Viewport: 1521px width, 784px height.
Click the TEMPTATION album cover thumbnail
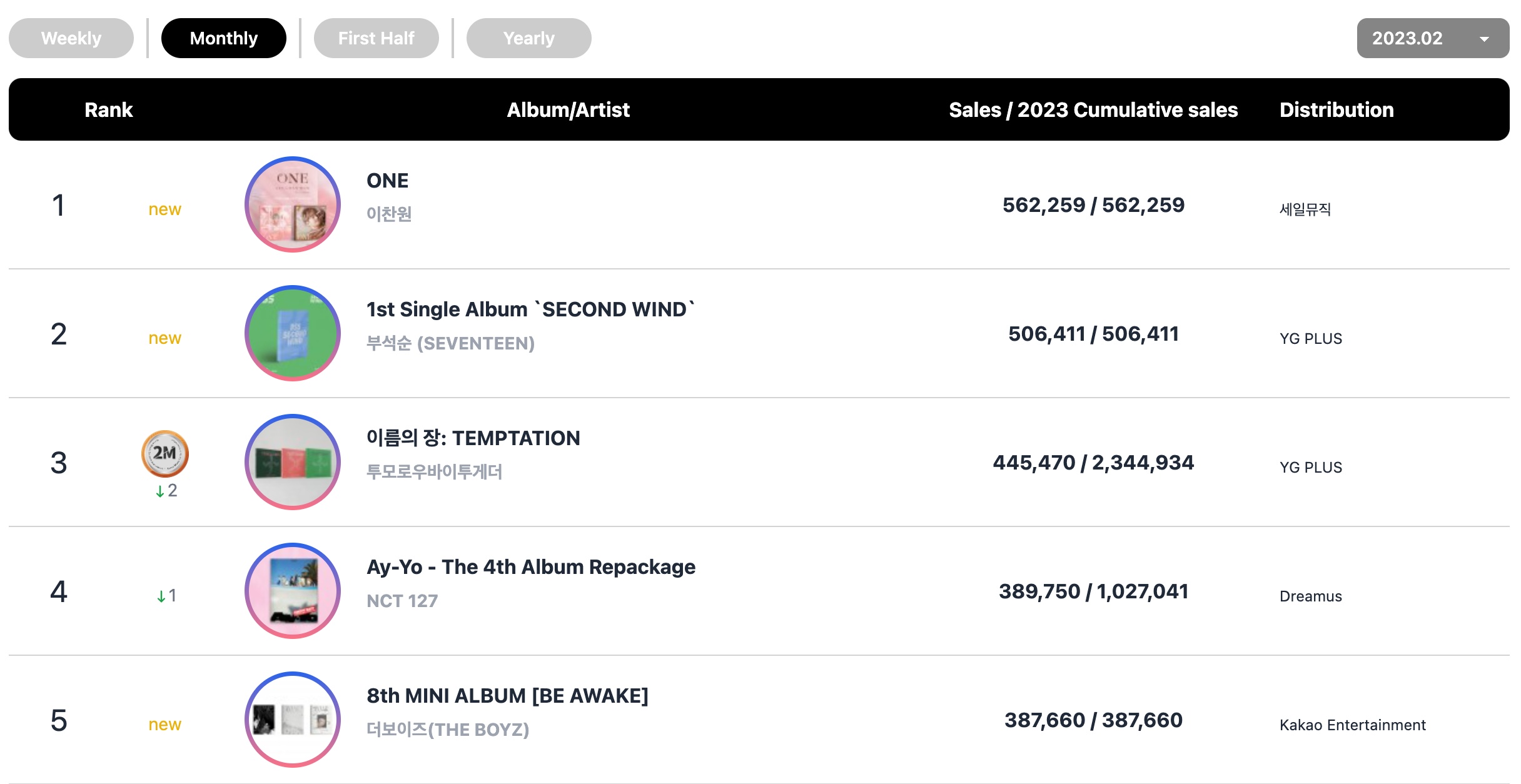click(x=292, y=462)
